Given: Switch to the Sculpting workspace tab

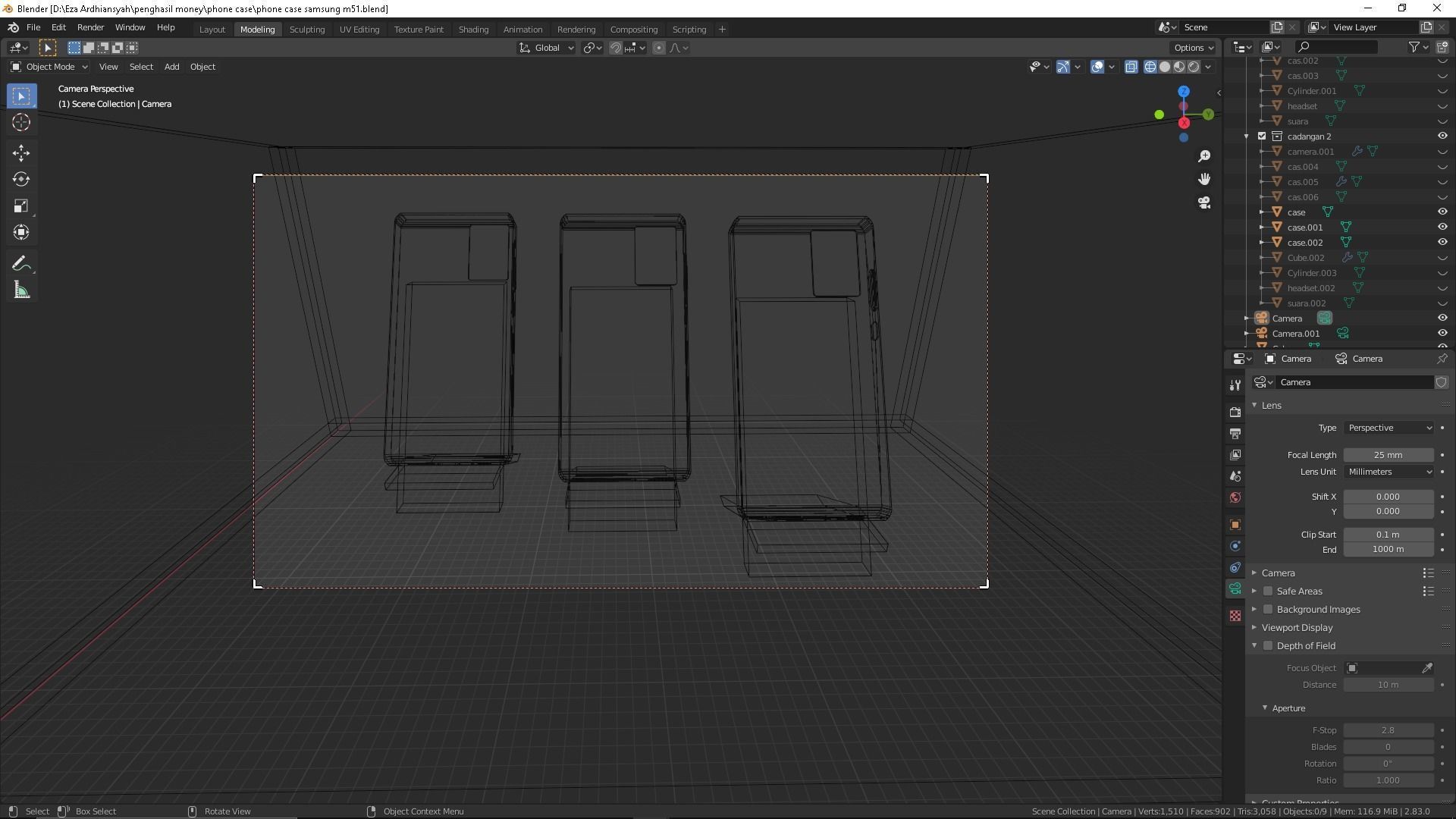Looking at the screenshot, I should pos(306,30).
